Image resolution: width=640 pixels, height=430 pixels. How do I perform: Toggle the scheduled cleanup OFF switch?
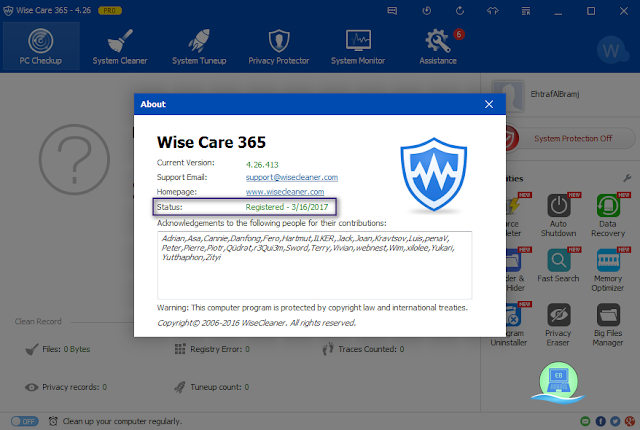click(x=25, y=421)
